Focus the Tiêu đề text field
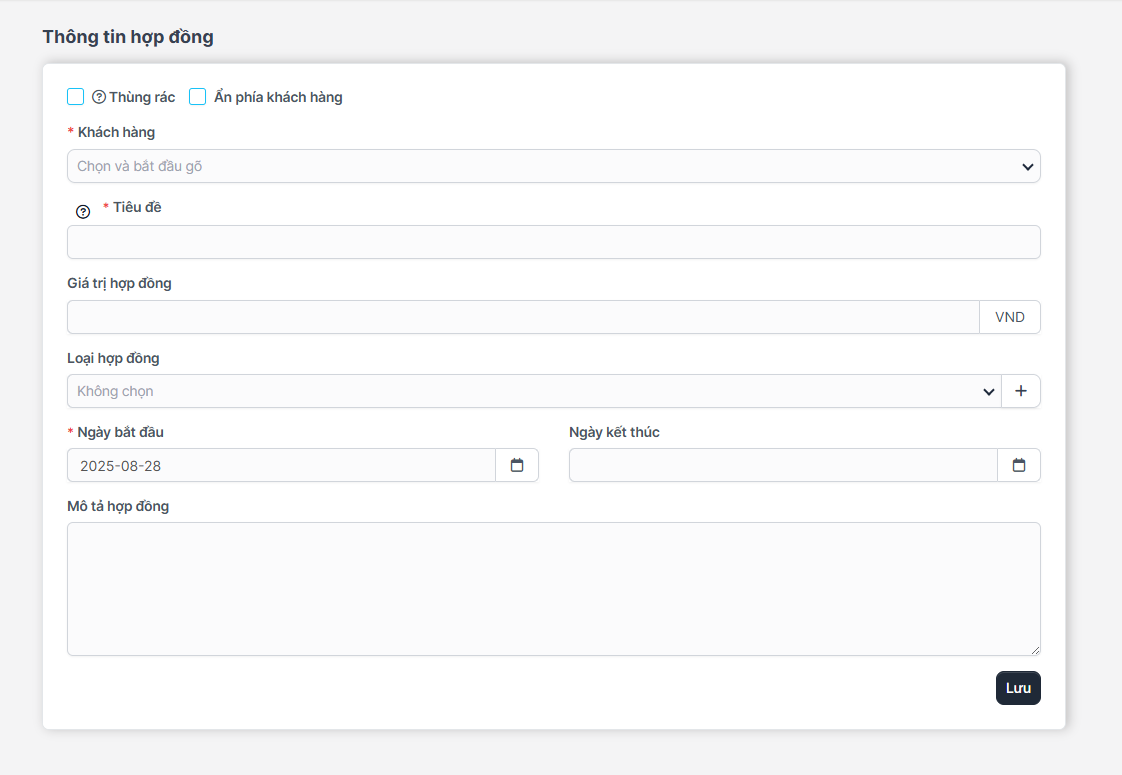Screen dimensions: 1122x775 [553, 242]
